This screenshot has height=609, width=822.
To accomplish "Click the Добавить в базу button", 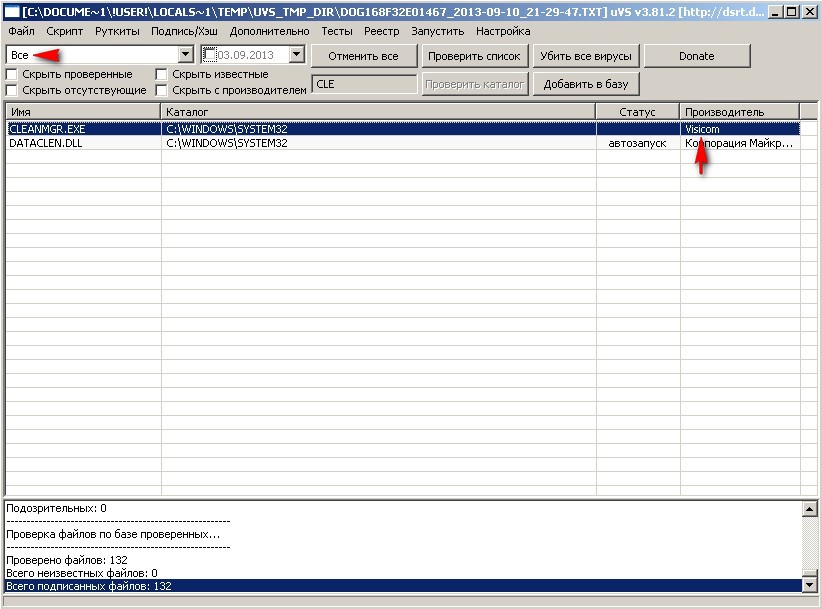I will [586, 84].
